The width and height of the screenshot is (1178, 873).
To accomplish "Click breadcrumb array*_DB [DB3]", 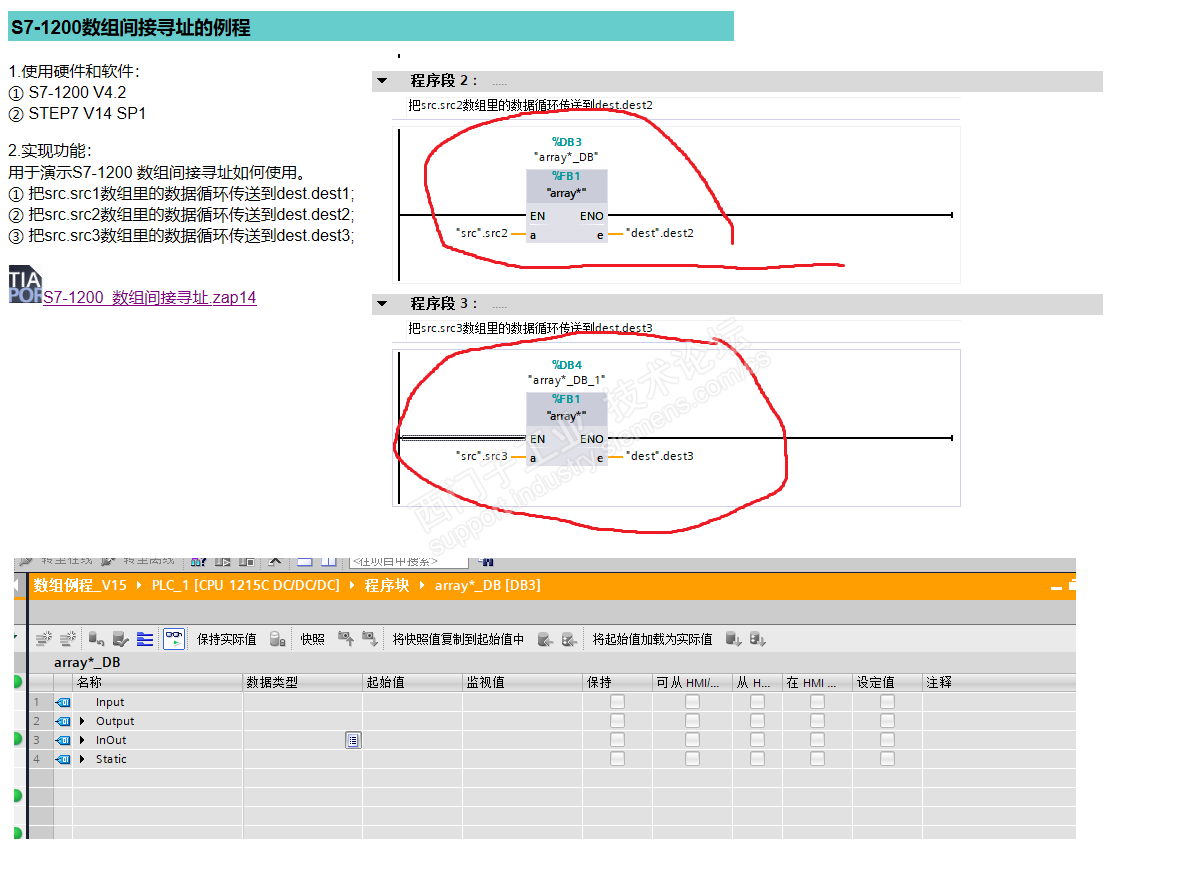I will coord(488,585).
